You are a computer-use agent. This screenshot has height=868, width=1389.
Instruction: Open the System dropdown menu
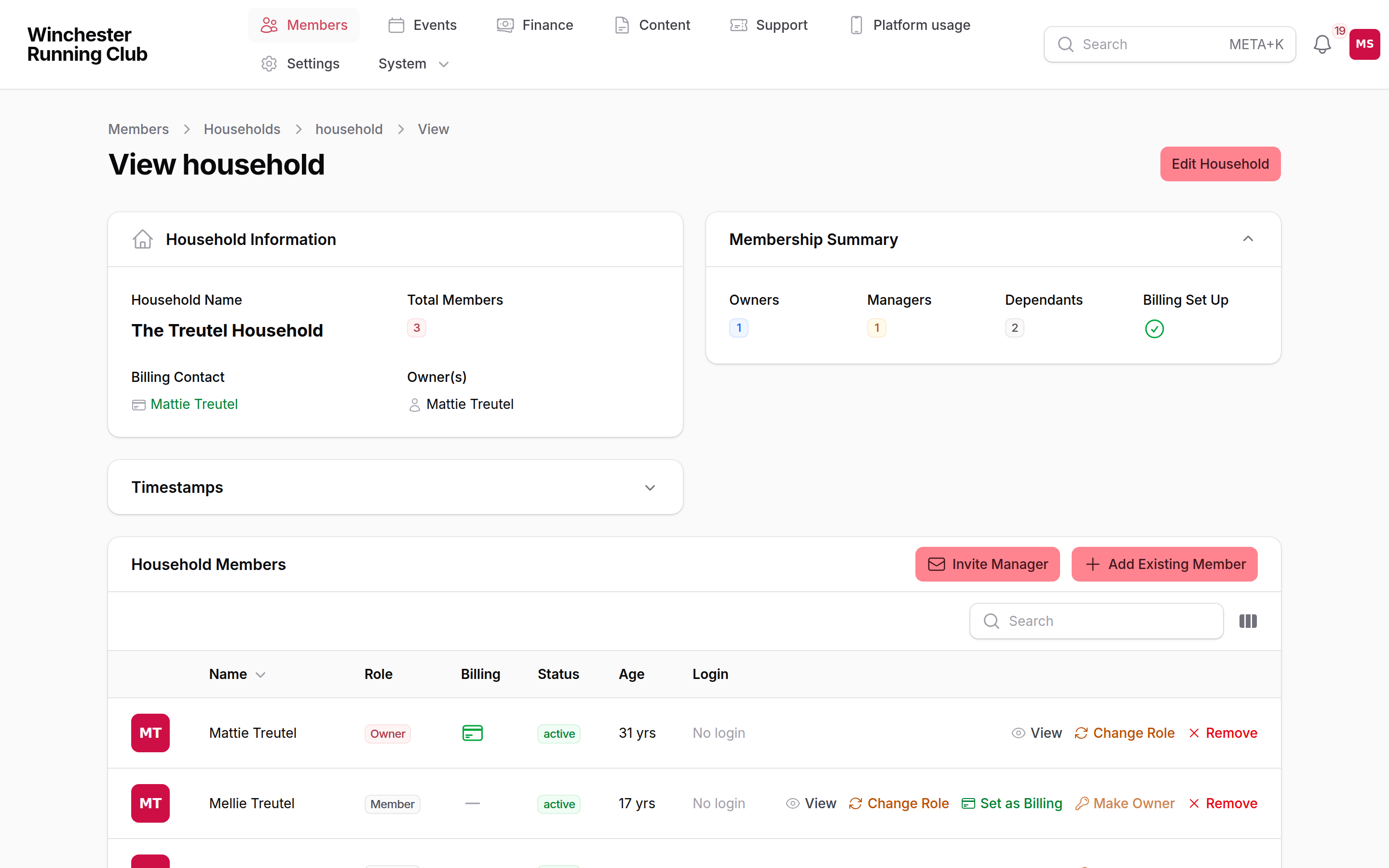coord(413,64)
